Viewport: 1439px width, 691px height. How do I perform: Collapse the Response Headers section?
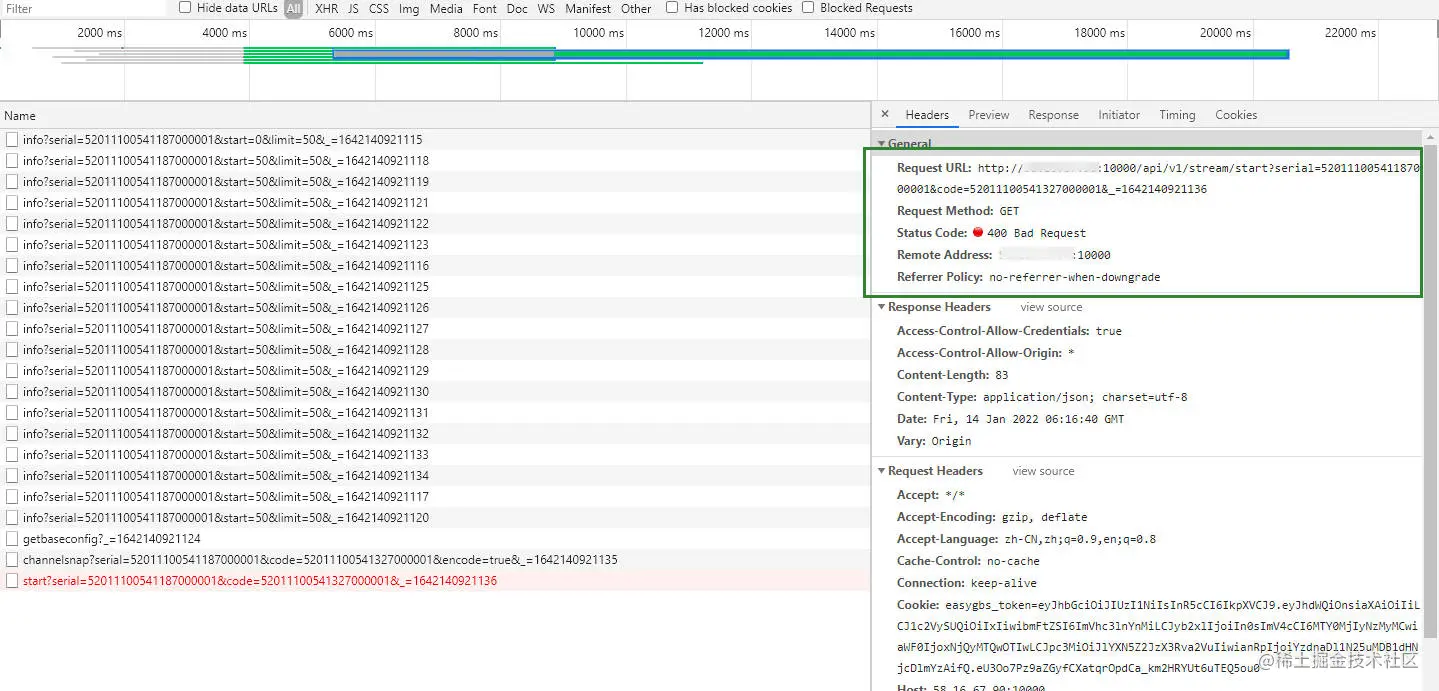tap(882, 307)
